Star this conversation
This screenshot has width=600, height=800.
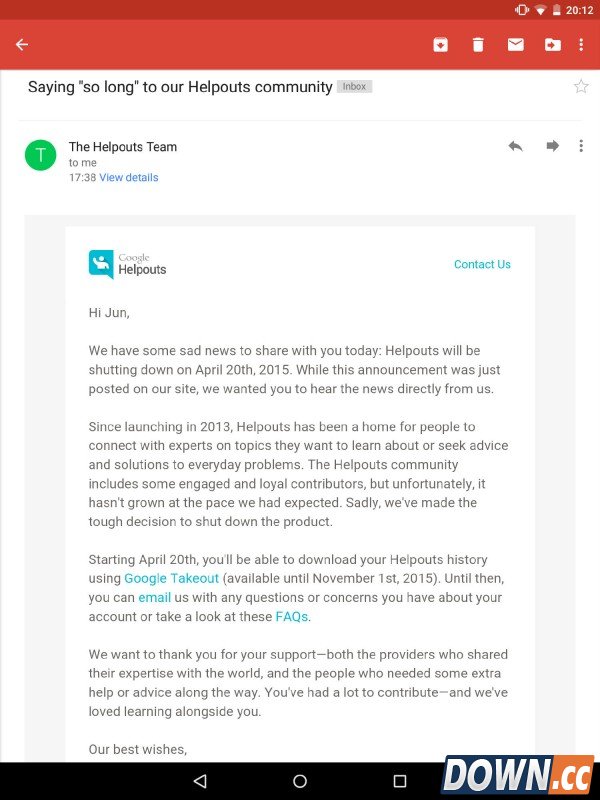pos(581,86)
